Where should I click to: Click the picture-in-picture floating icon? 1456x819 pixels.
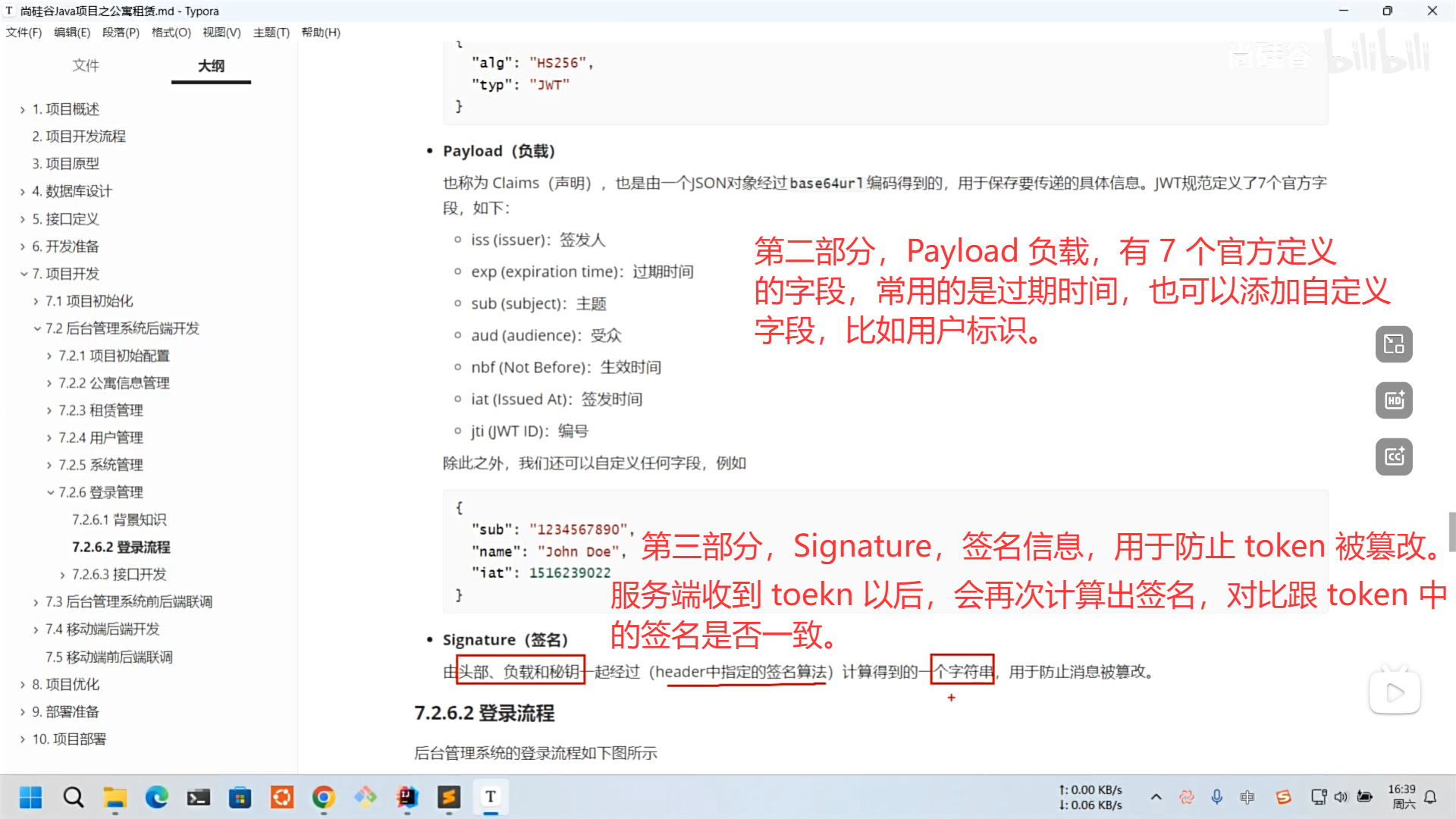pyautogui.click(x=1394, y=344)
